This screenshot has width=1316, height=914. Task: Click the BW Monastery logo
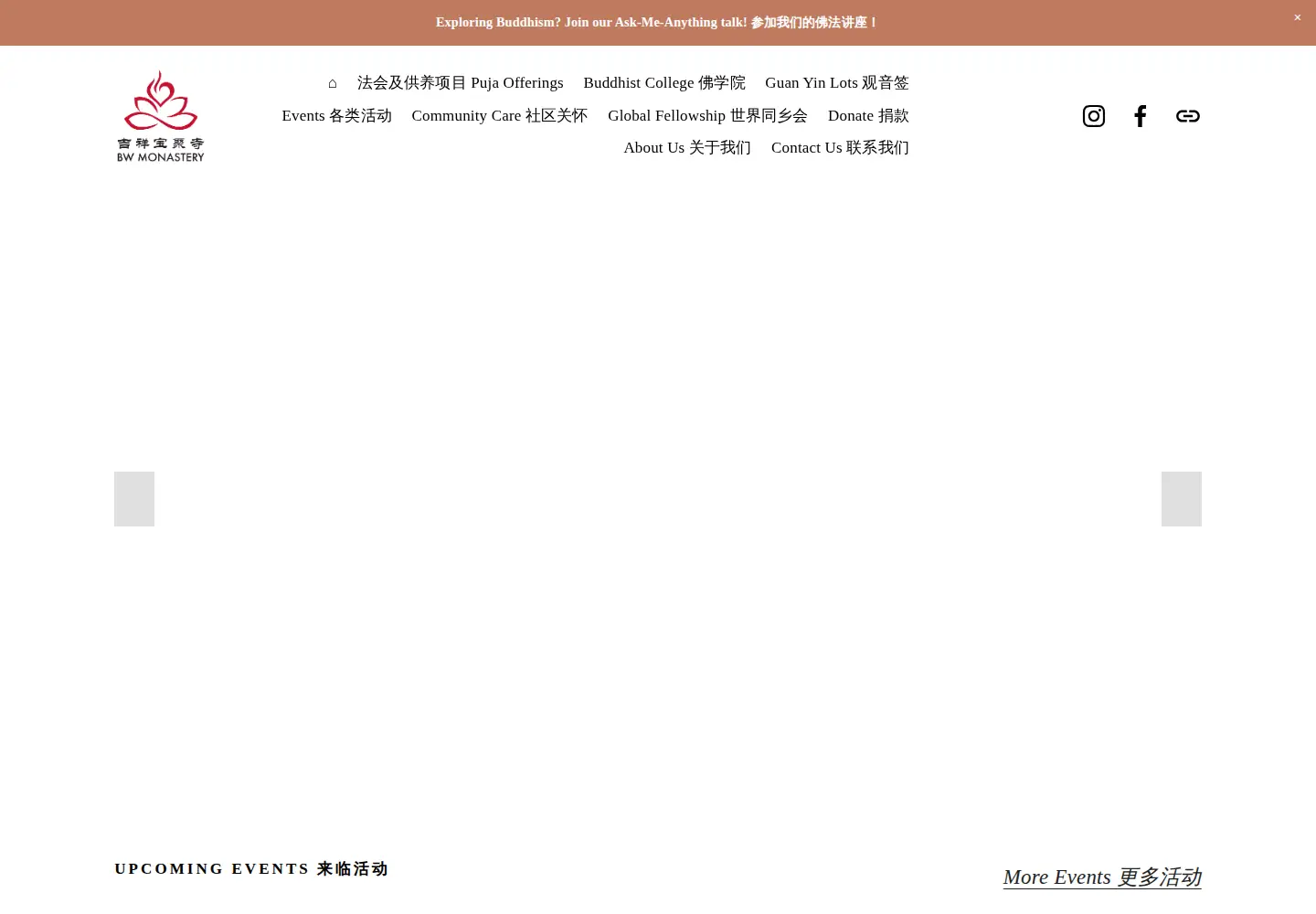pyautogui.click(x=161, y=116)
